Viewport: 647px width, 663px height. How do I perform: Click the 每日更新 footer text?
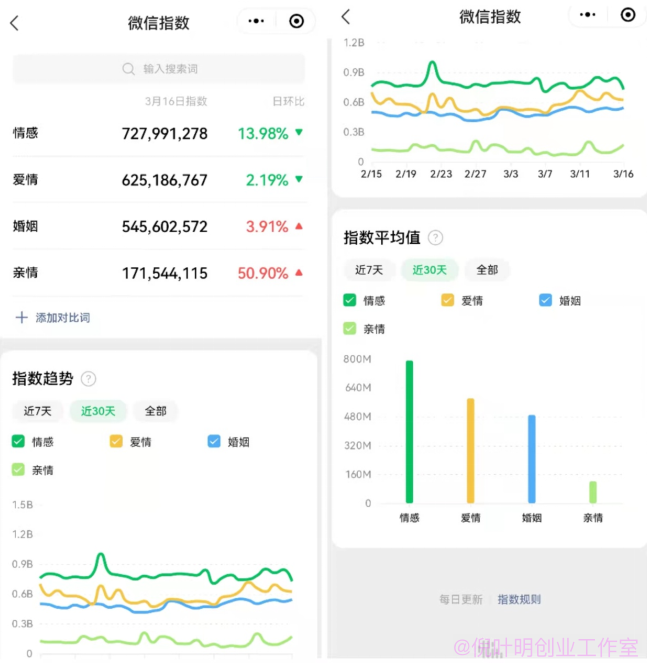[461, 599]
